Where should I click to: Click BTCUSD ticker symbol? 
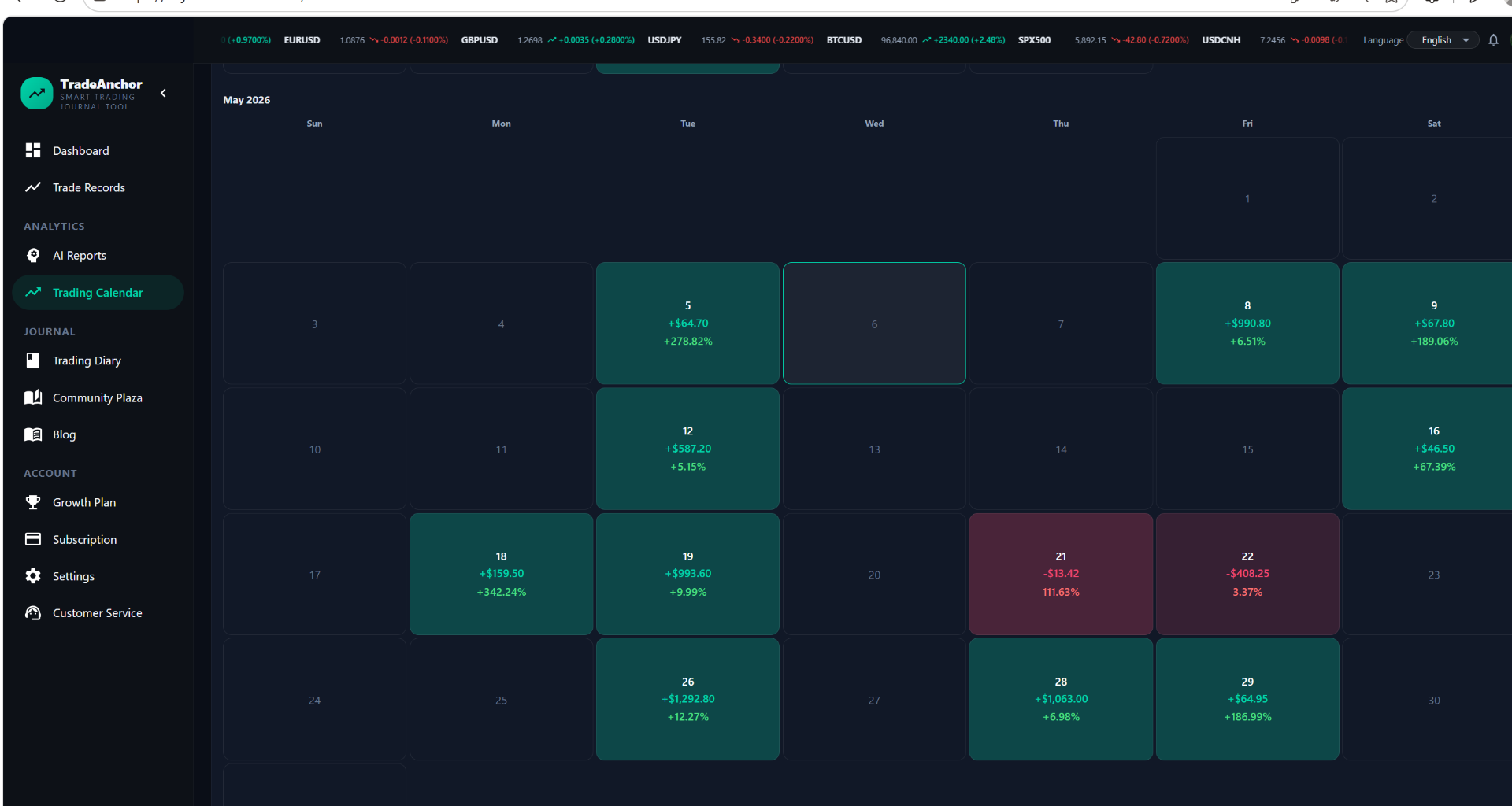point(844,40)
